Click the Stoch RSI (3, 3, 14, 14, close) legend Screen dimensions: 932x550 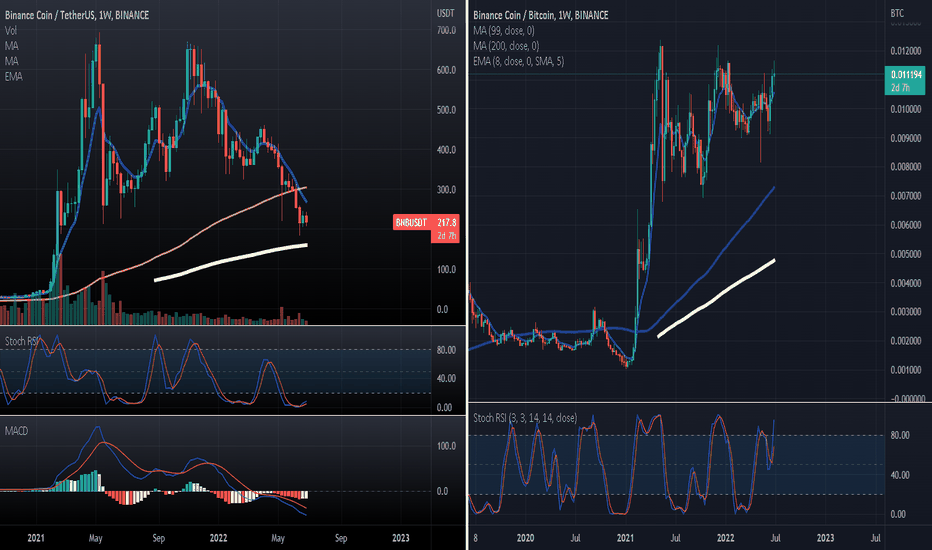[x=525, y=418]
